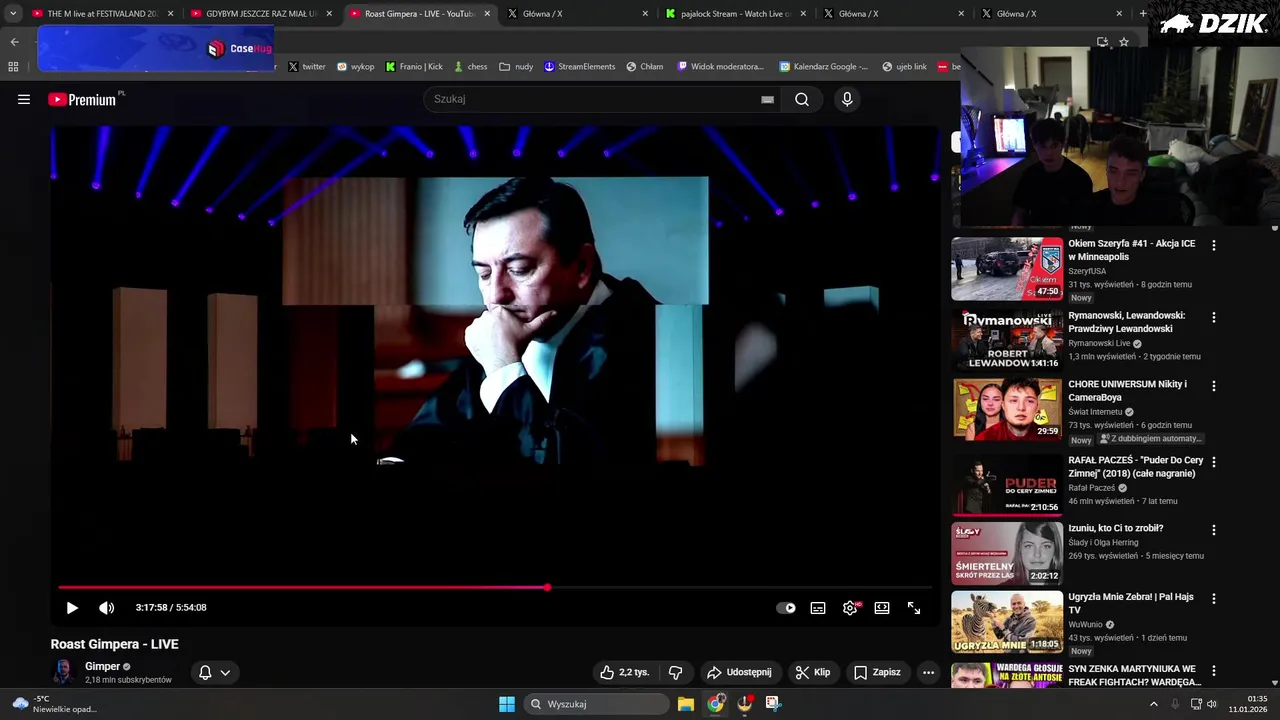Open the YouTube hamburger guide menu
Image resolution: width=1280 pixels, height=720 pixels.
click(x=24, y=99)
